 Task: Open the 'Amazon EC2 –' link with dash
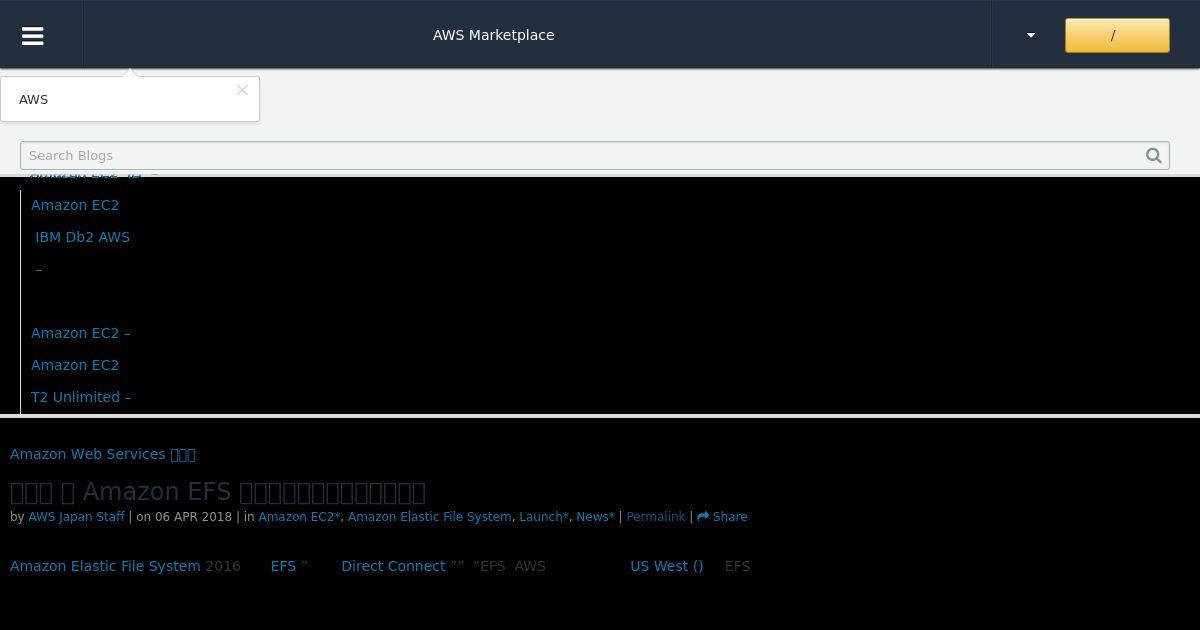pyautogui.click(x=81, y=333)
